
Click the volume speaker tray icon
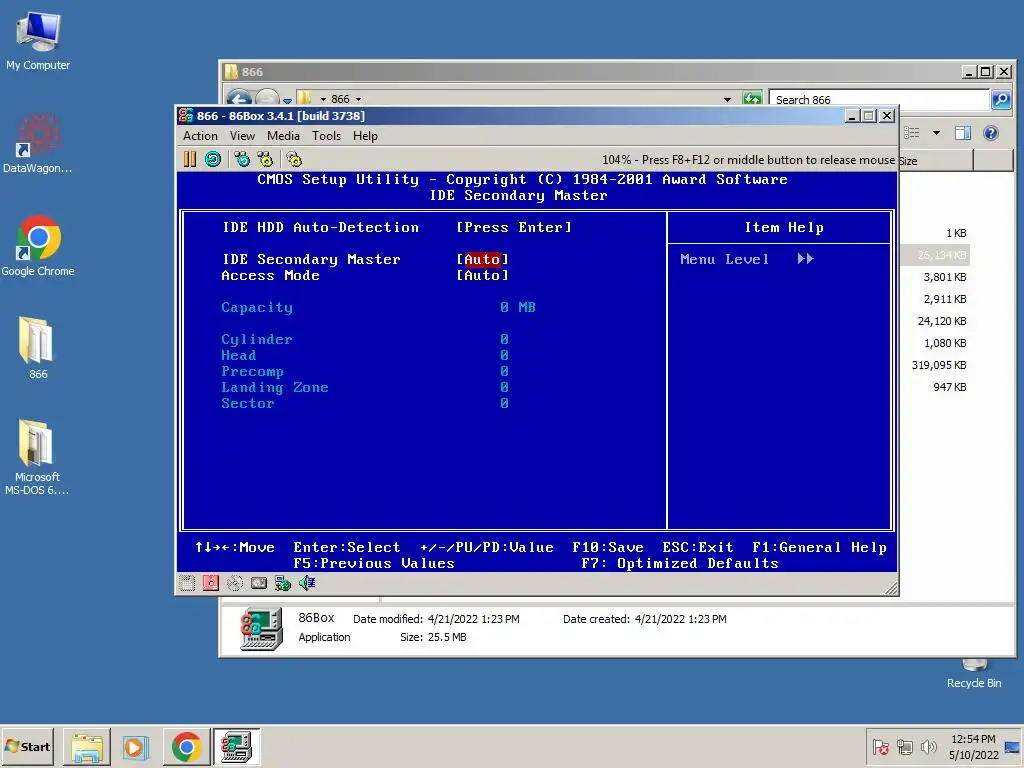tap(928, 747)
